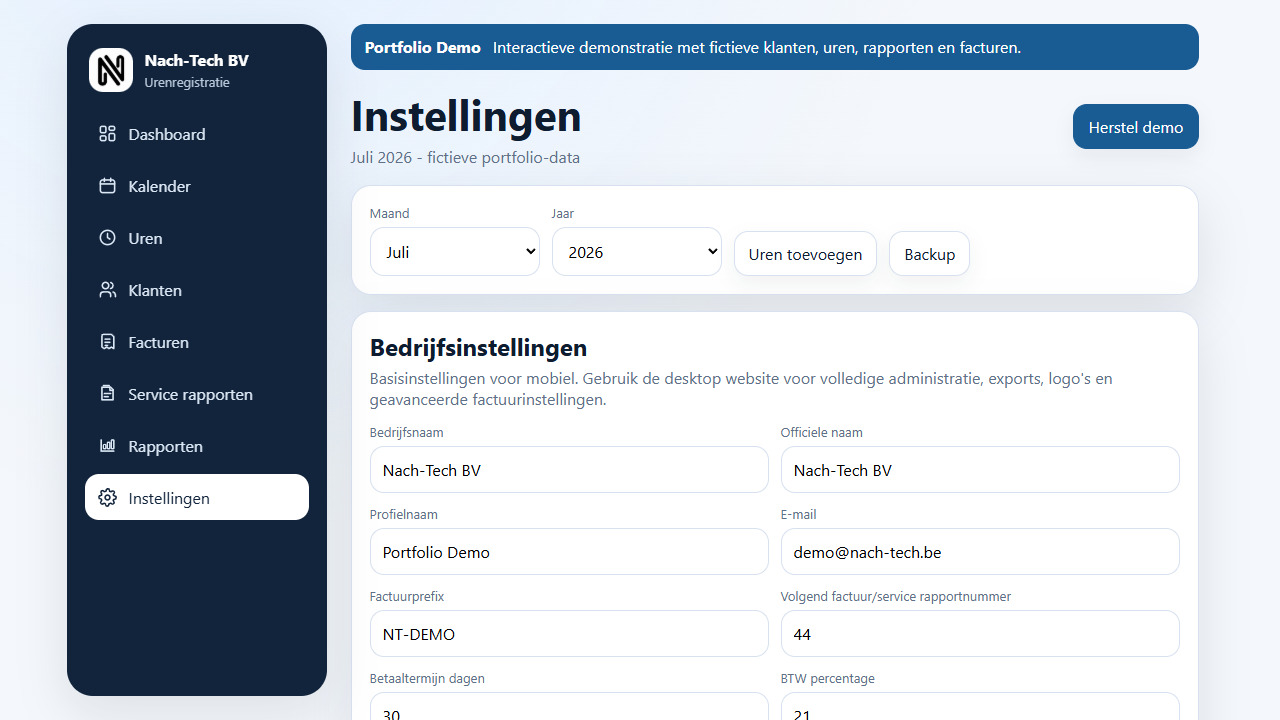Select Service rapporten in sidebar
1280x720 pixels.
(x=197, y=394)
